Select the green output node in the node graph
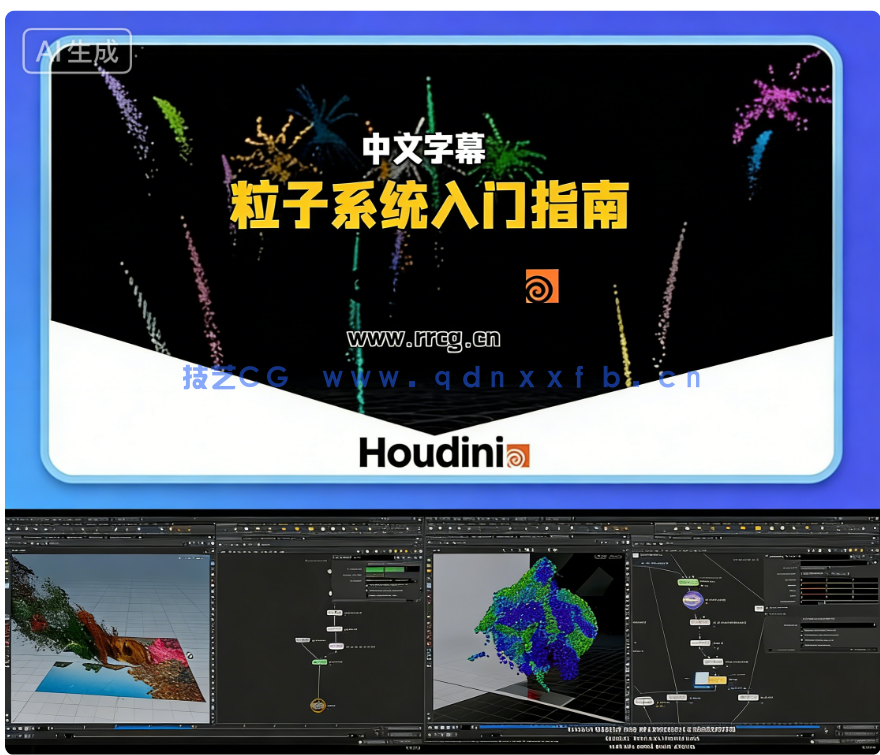Screen dimensions: 880x755 pyautogui.click(x=318, y=661)
